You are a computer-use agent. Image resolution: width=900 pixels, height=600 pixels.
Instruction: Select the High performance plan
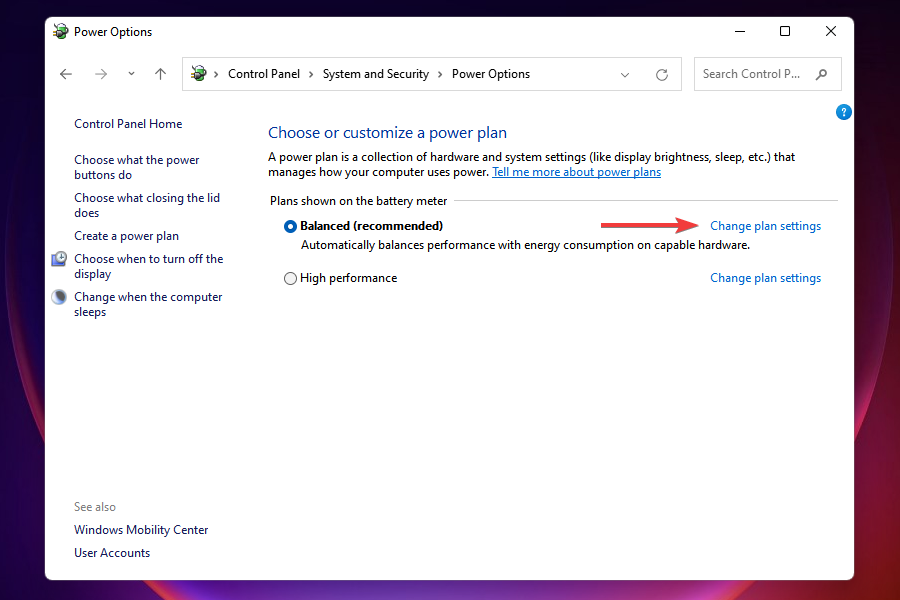point(290,278)
